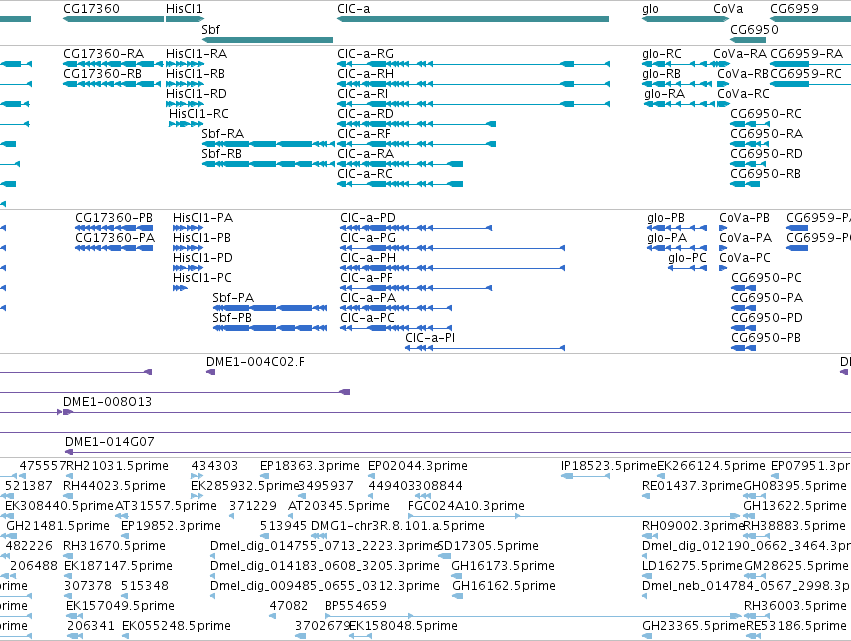This screenshot has width=851, height=641.
Task: Select the GH16162.5prime EST label
Action: 504,587
